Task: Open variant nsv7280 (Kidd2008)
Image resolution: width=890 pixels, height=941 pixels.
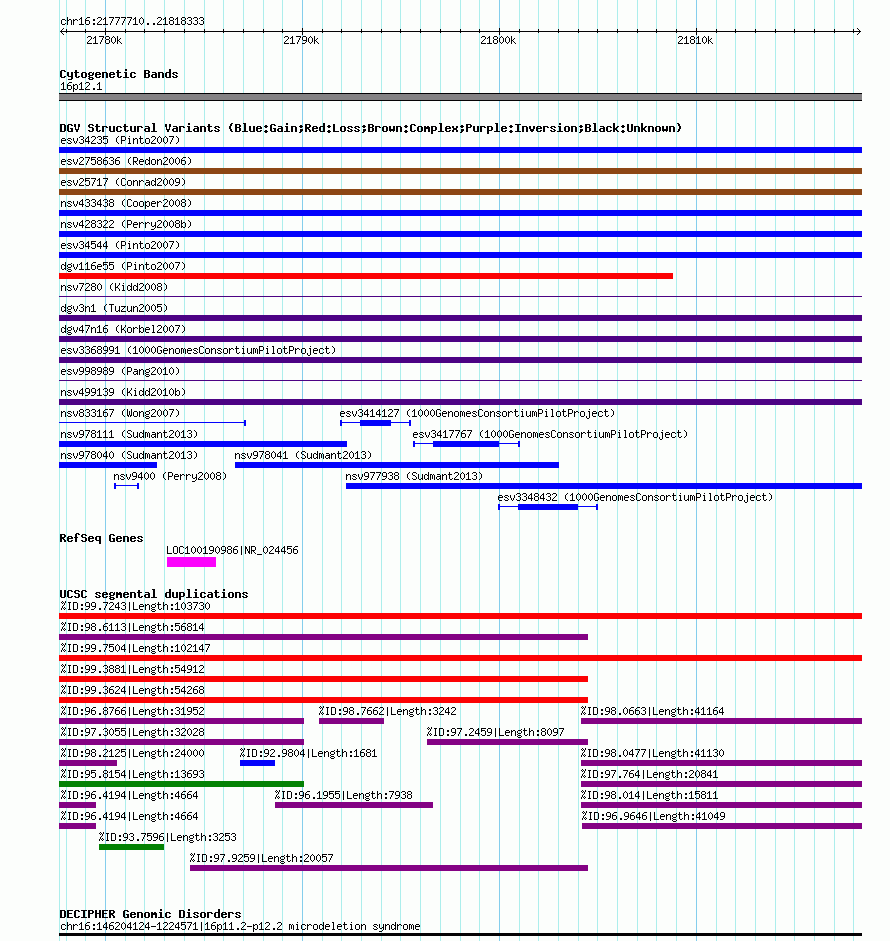Action: click(114, 287)
